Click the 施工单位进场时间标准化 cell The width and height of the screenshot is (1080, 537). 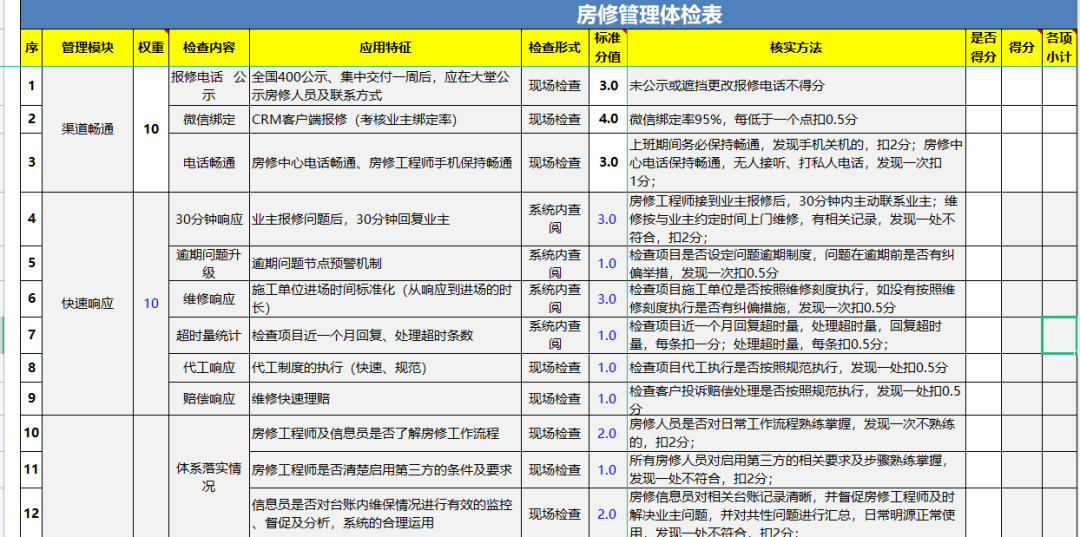click(386, 299)
